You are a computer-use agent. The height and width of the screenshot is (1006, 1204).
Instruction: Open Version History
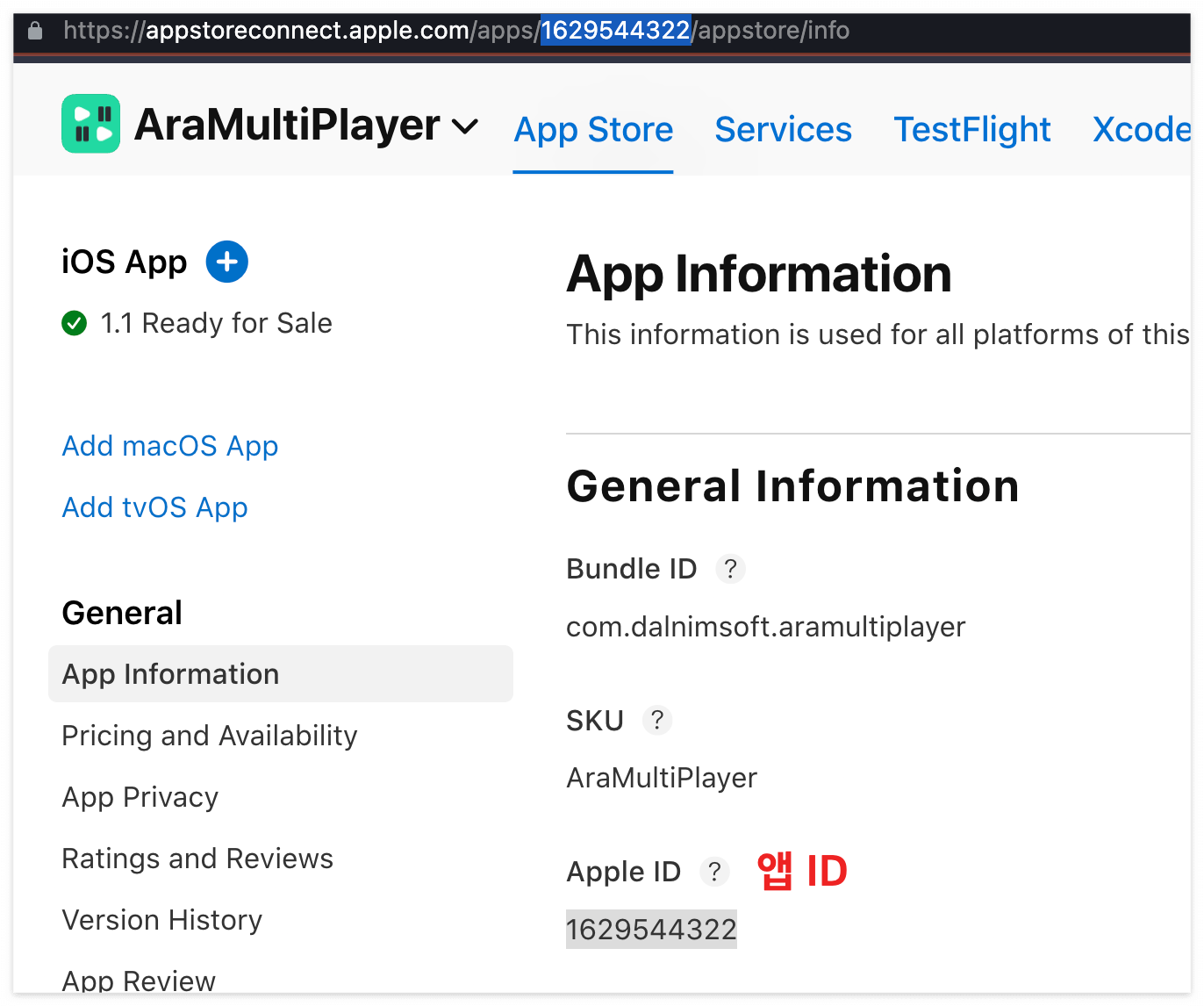(162, 920)
